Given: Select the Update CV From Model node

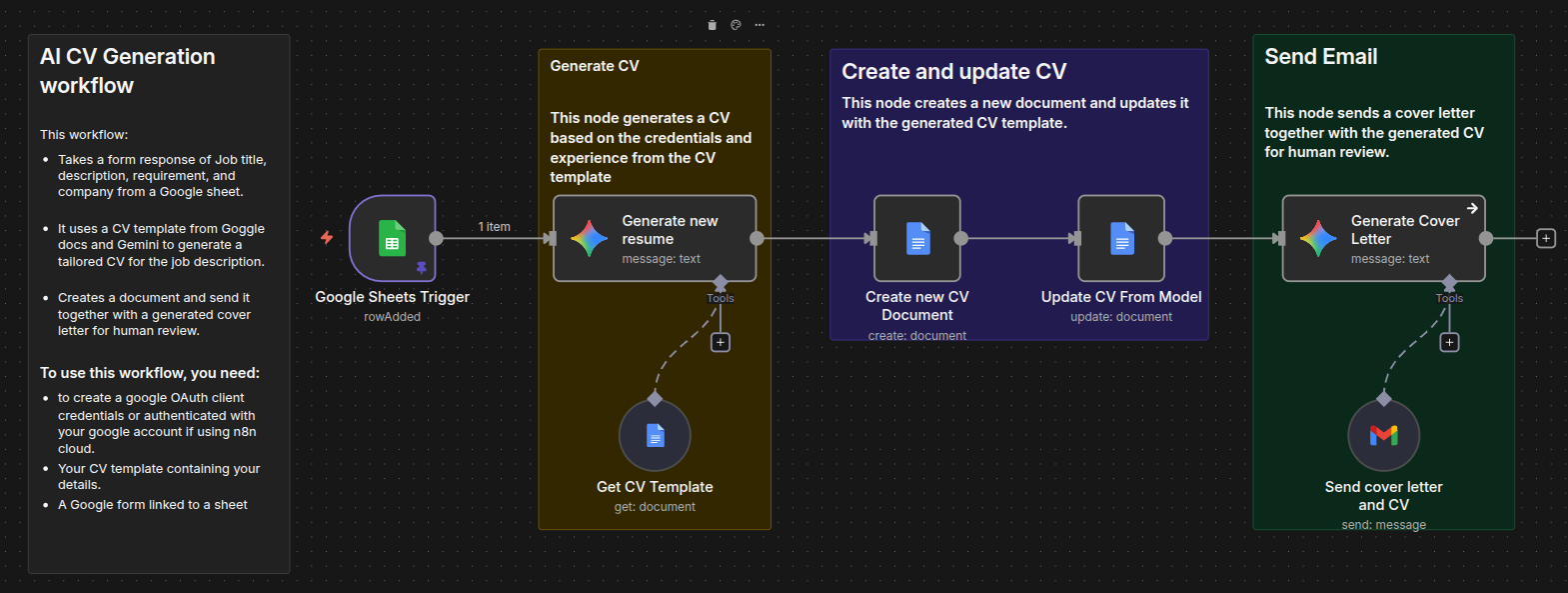Looking at the screenshot, I should (1121, 238).
